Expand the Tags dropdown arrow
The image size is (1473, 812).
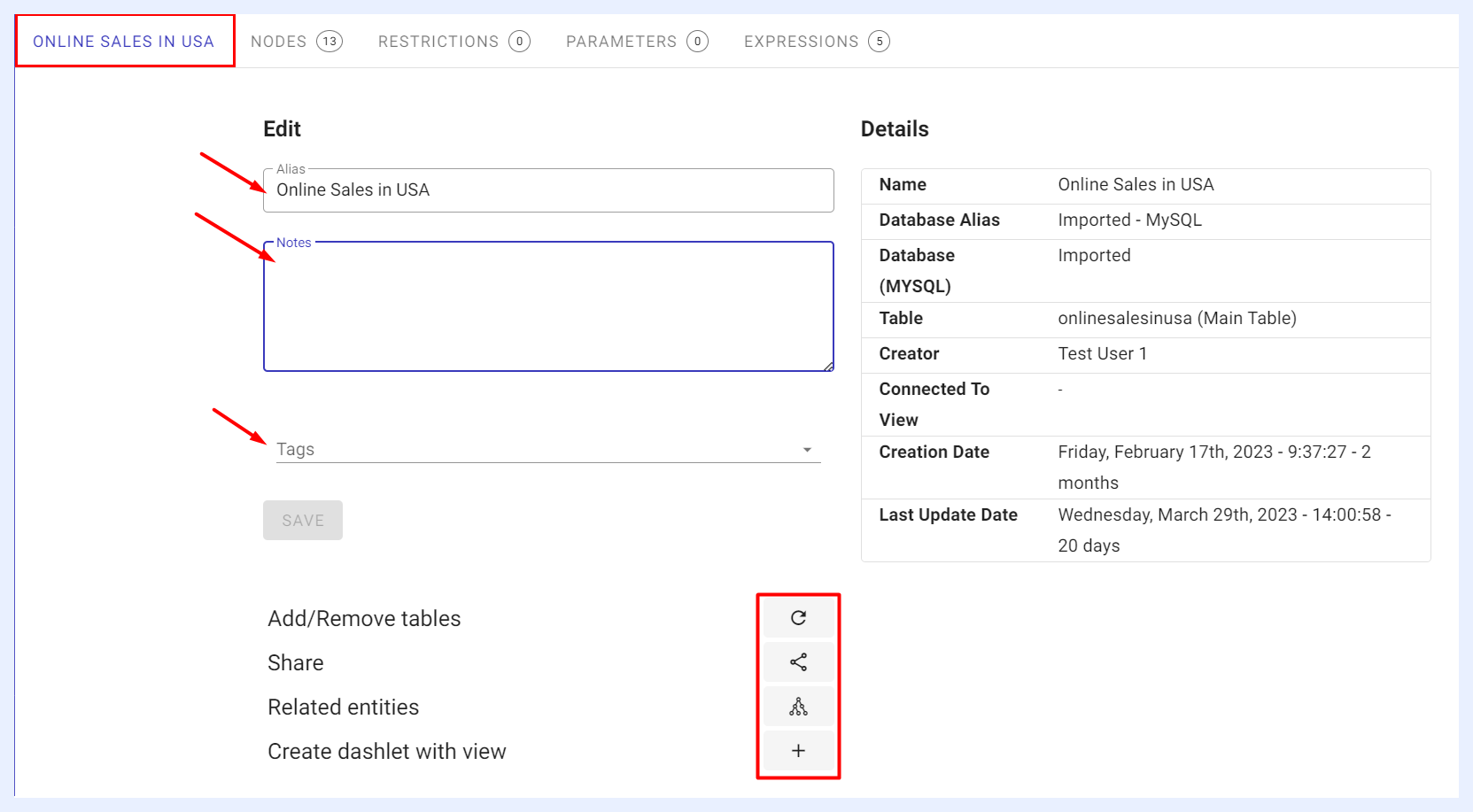click(x=807, y=450)
